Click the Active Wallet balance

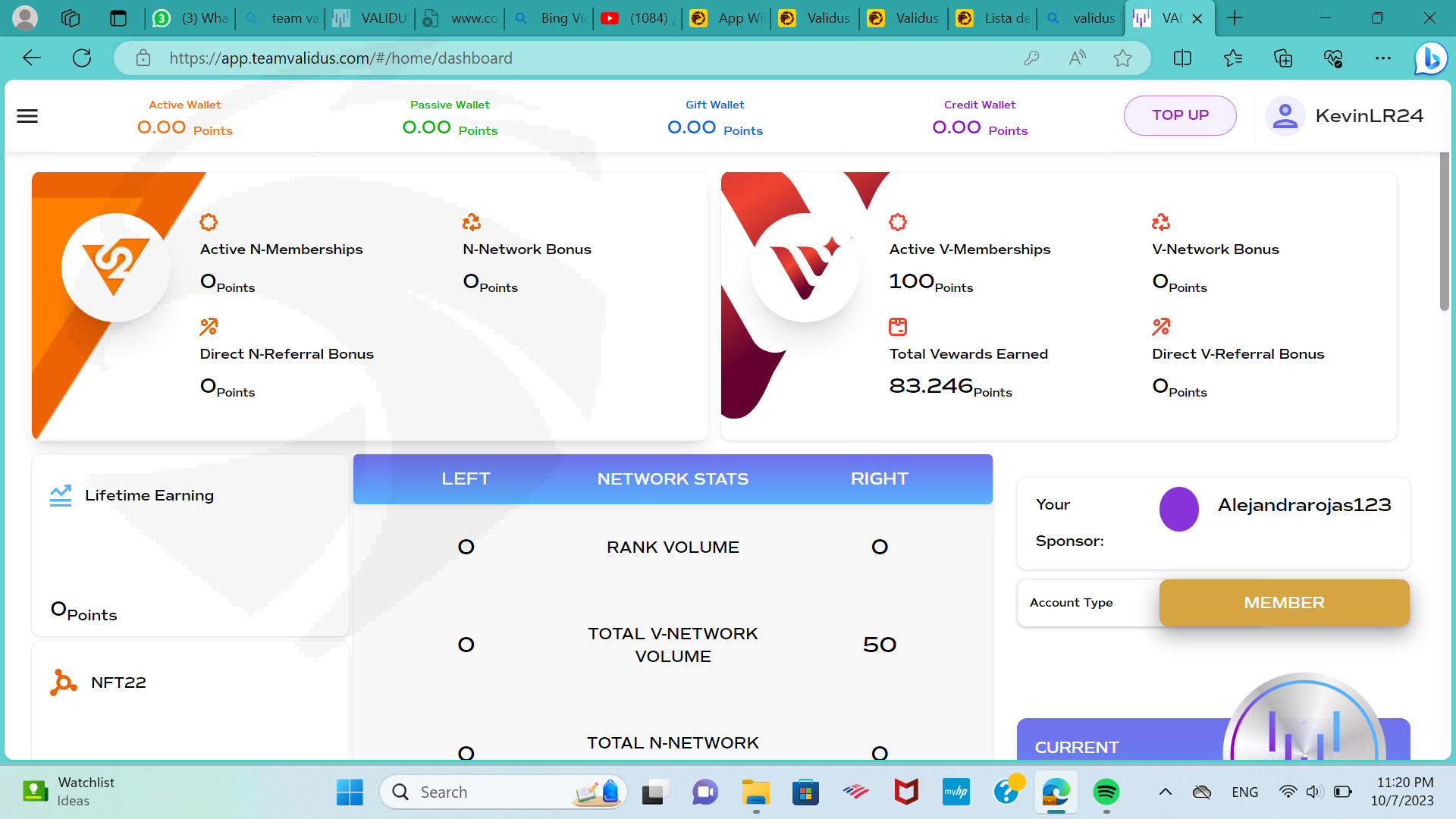185,128
